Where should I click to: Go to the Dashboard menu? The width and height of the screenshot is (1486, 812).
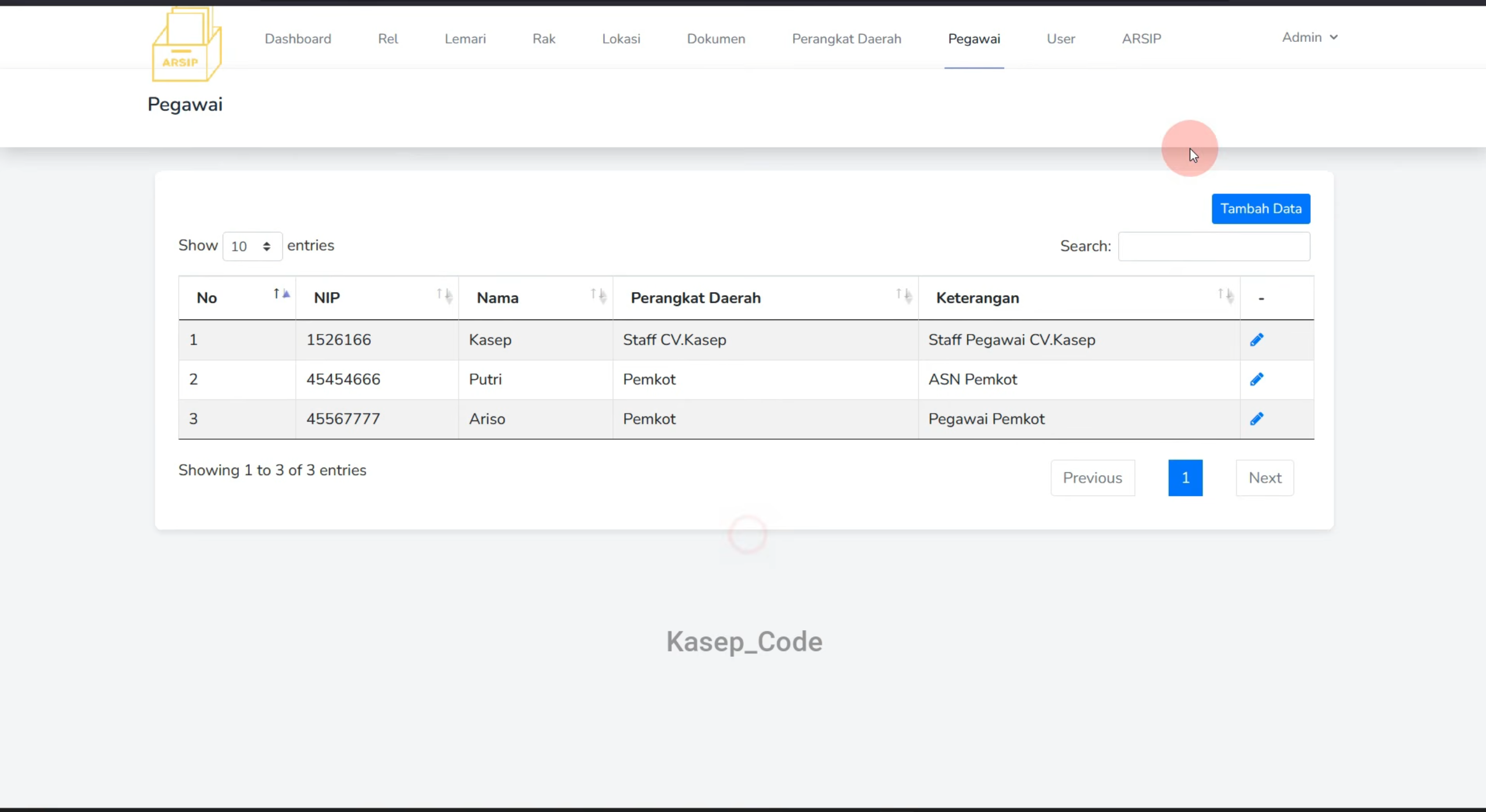(298, 39)
